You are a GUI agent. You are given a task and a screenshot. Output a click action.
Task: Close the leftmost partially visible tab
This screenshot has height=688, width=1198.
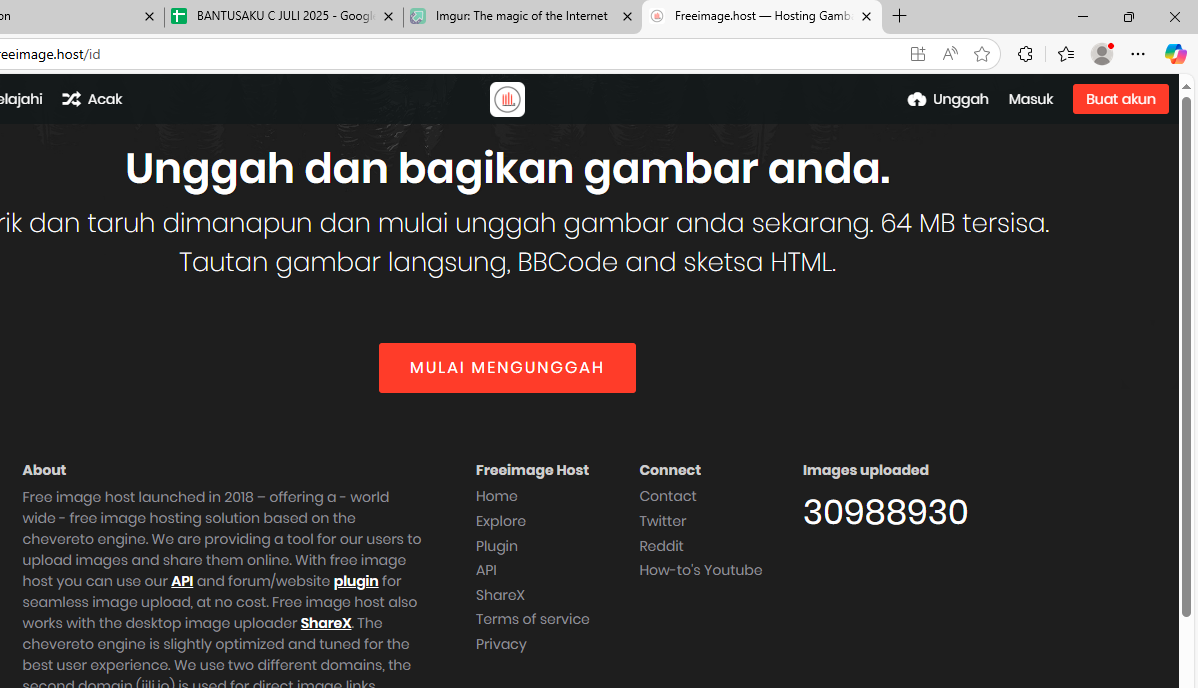149,16
